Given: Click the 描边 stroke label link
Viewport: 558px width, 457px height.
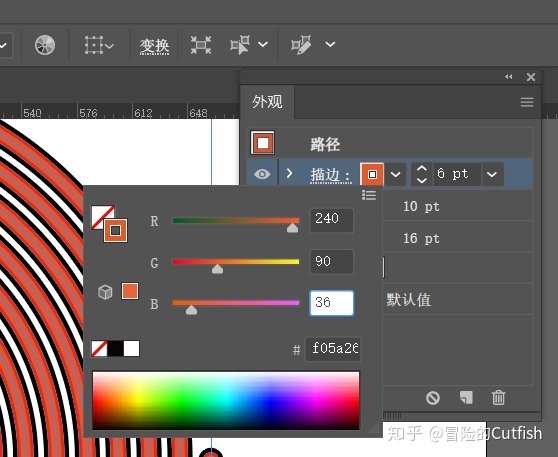Looking at the screenshot, I should pos(331,175).
